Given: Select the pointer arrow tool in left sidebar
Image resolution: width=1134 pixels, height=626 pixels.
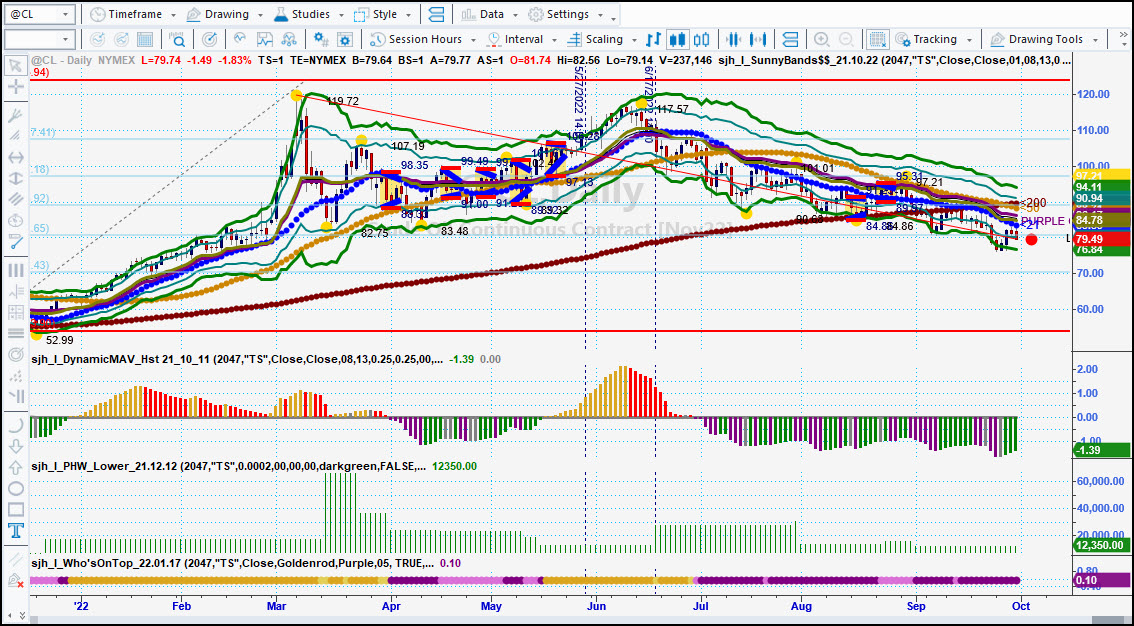Looking at the screenshot, I should [x=14, y=67].
